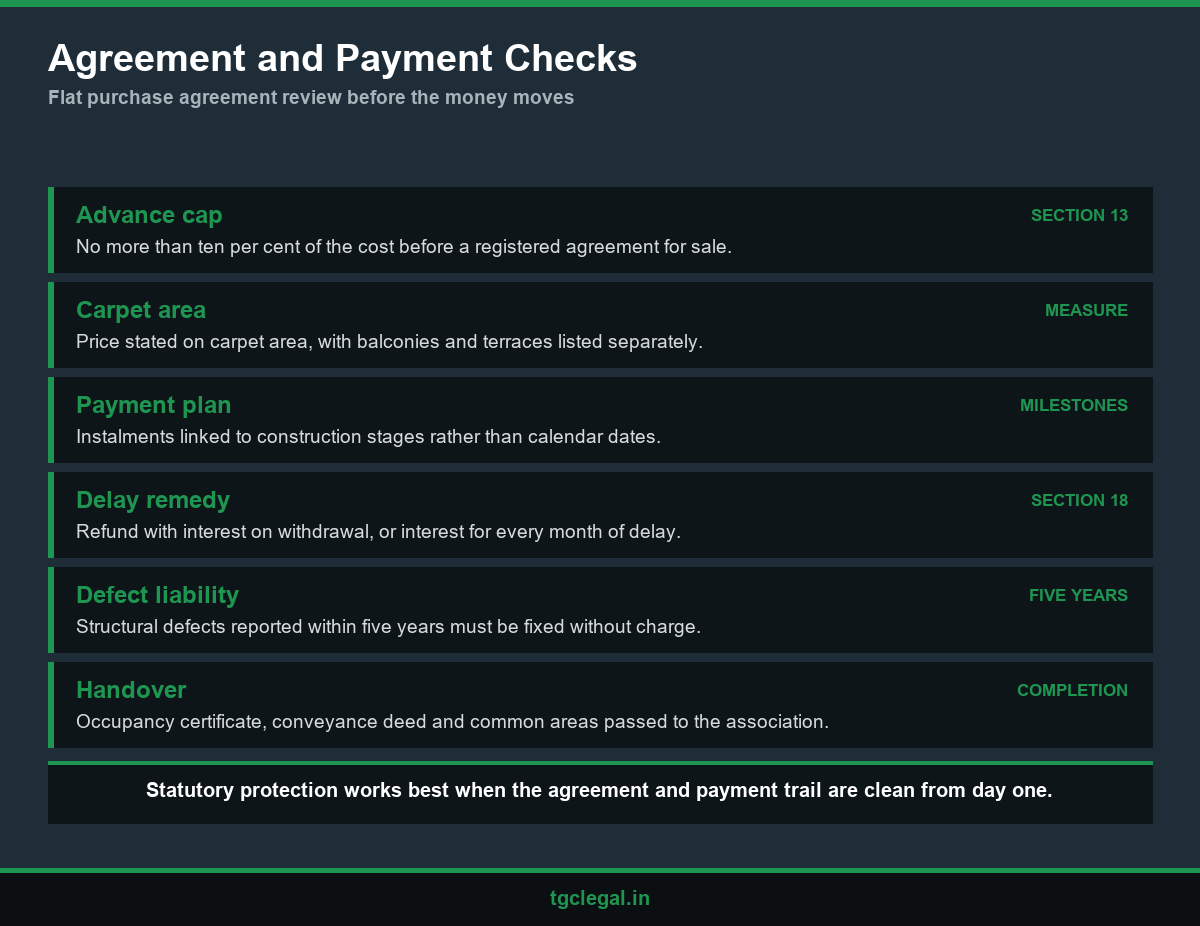Click the 'FIVE YEARS' tag
Viewport: 1200px width, 926px height.
1078,595
